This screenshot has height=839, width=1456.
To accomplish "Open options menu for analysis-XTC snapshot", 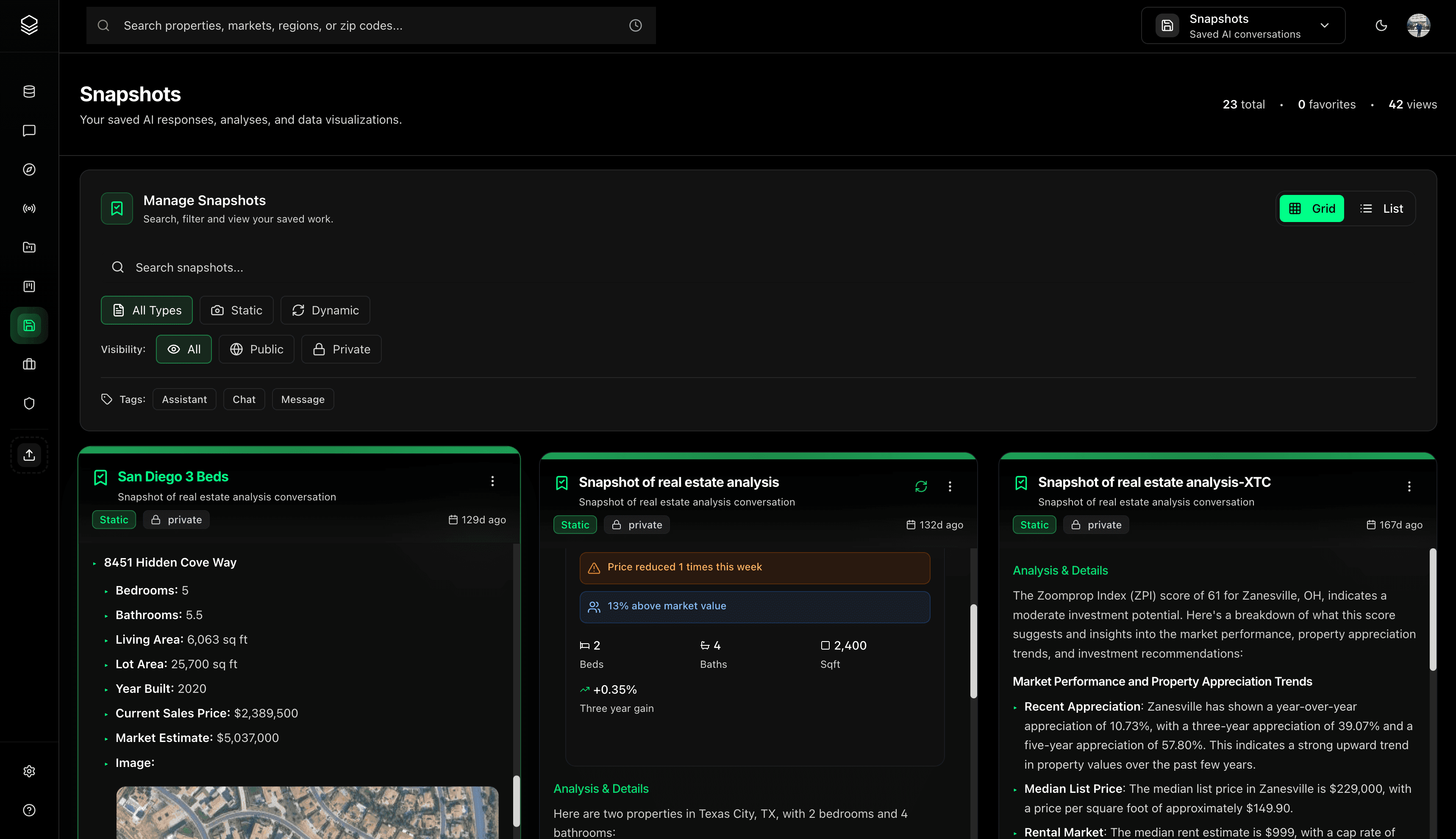I will [1409, 486].
